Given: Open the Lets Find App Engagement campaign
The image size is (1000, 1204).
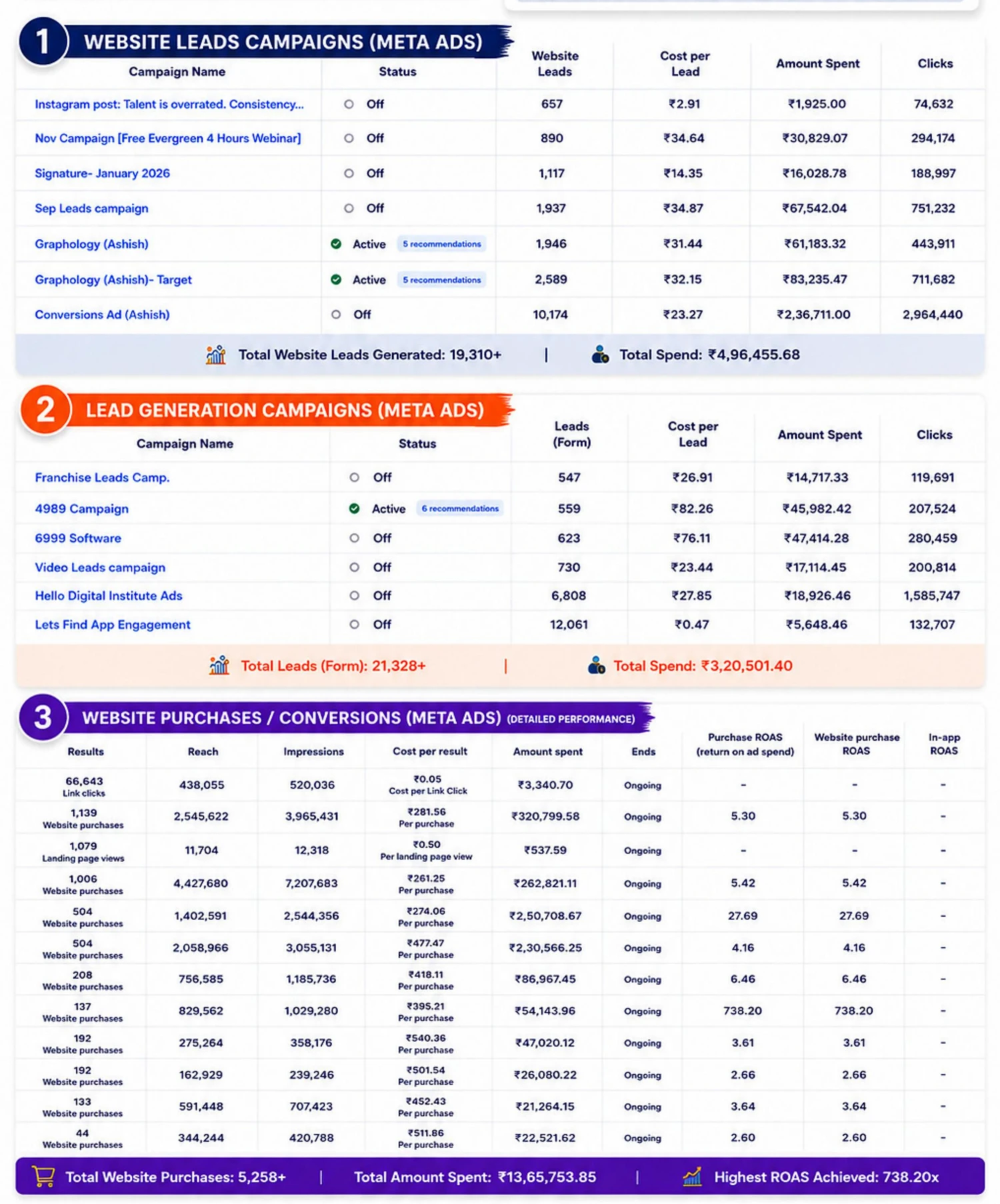Looking at the screenshot, I should coord(113,625).
